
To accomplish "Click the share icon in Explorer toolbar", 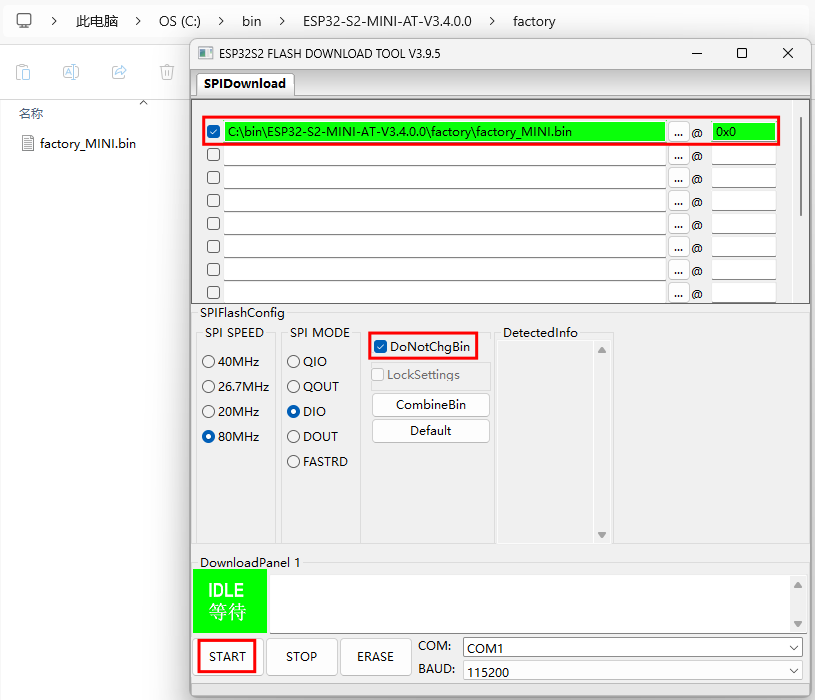I will coord(119,72).
